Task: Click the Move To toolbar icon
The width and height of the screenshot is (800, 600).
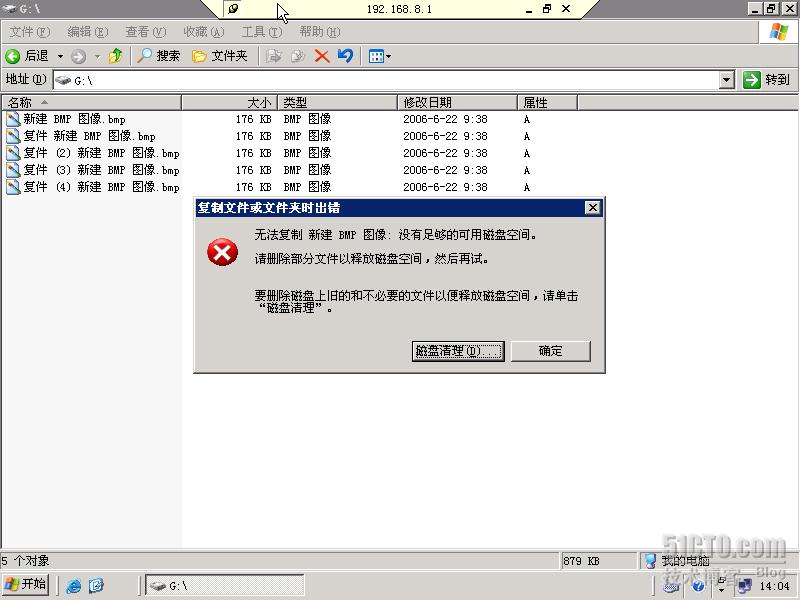Action: (x=273, y=56)
